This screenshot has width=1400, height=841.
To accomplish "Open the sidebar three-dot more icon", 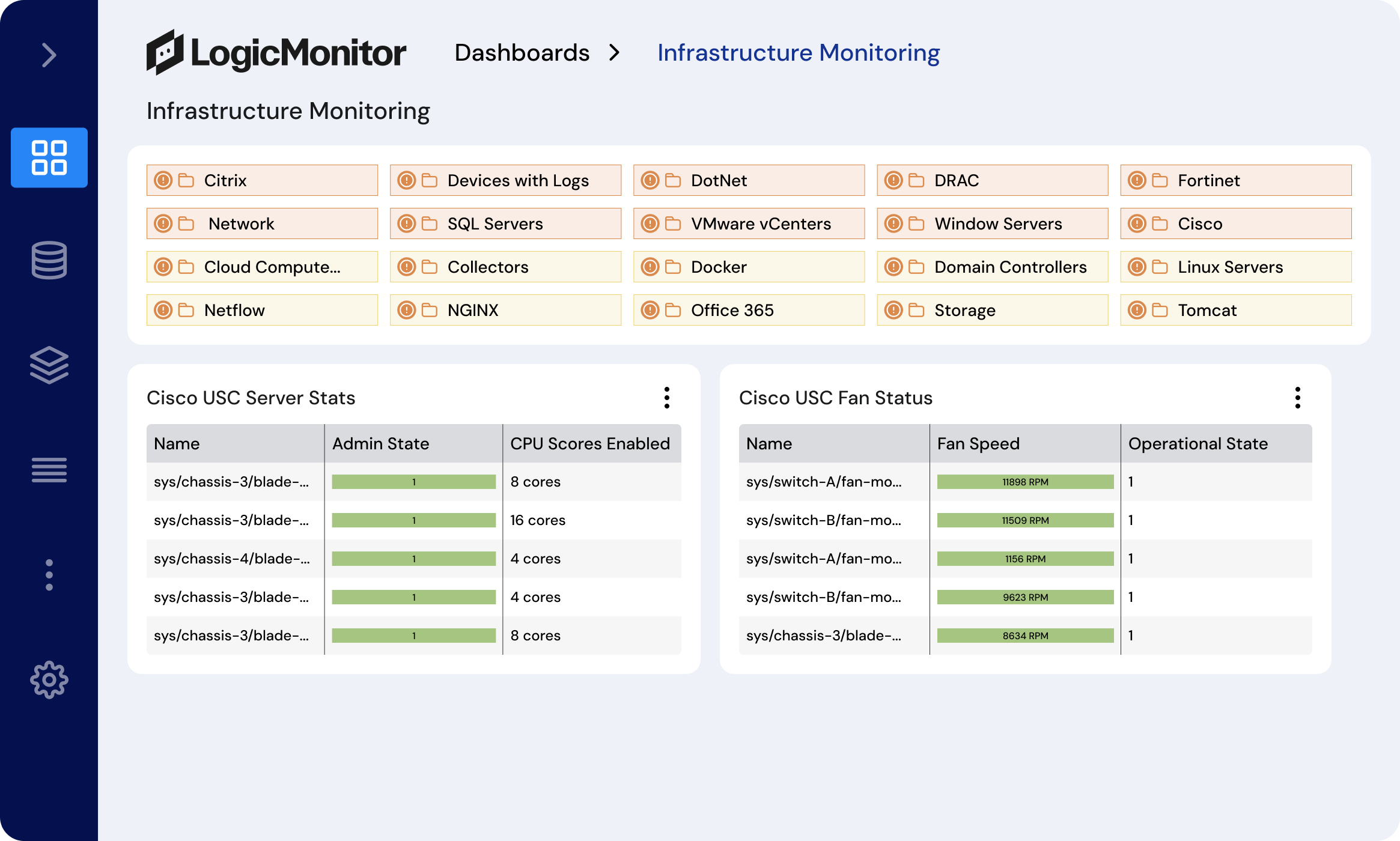I will pyautogui.click(x=49, y=575).
